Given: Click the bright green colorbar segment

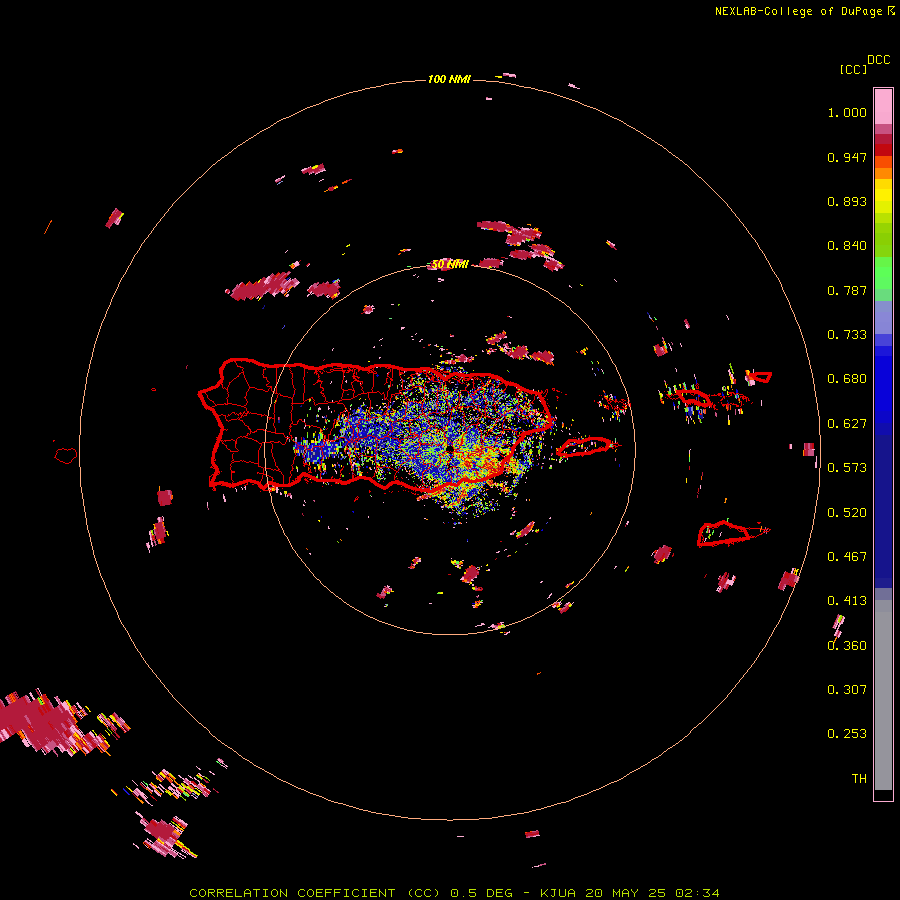Looking at the screenshot, I should coord(883,273).
